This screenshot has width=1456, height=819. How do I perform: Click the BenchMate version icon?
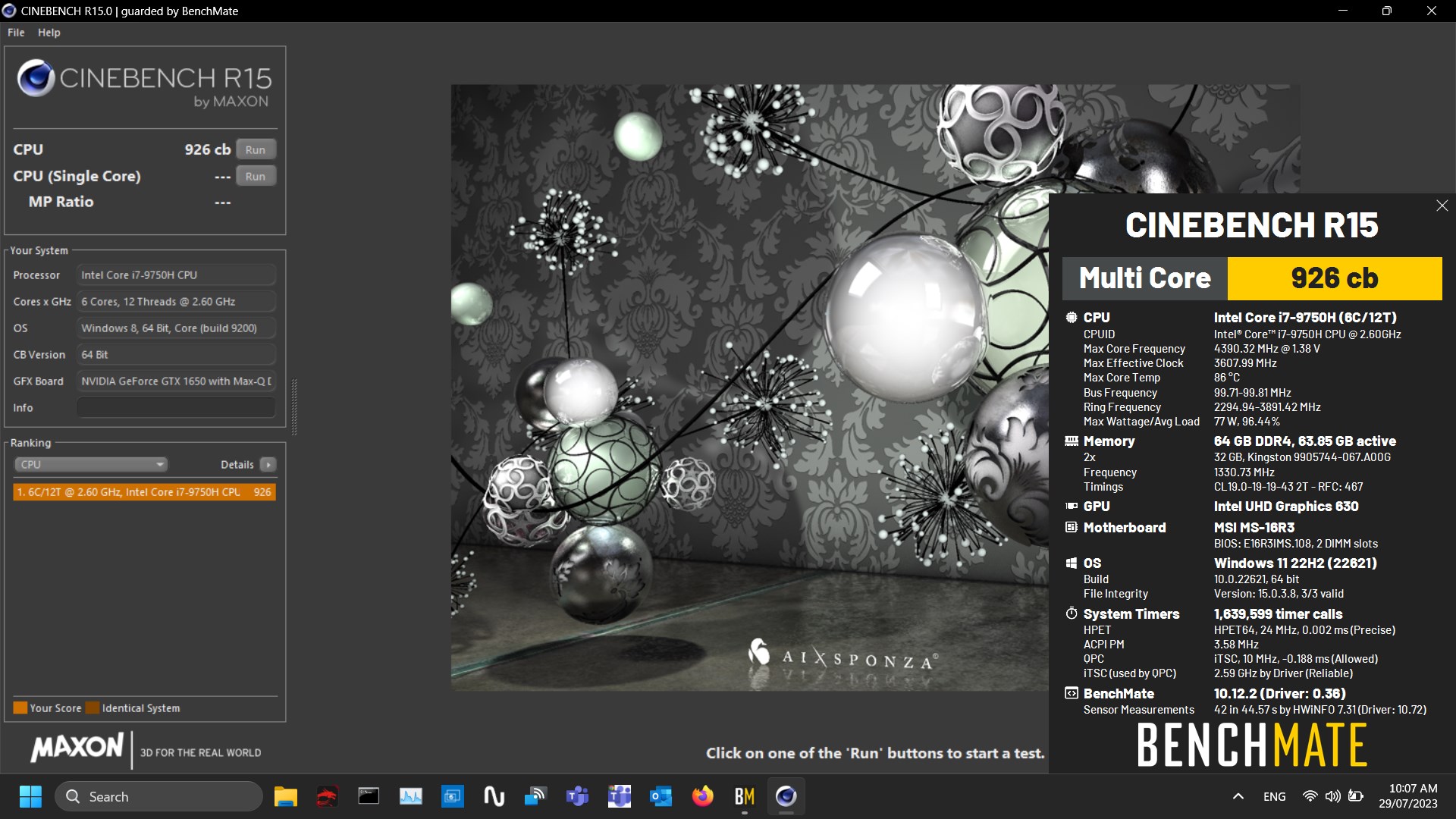click(x=1071, y=693)
